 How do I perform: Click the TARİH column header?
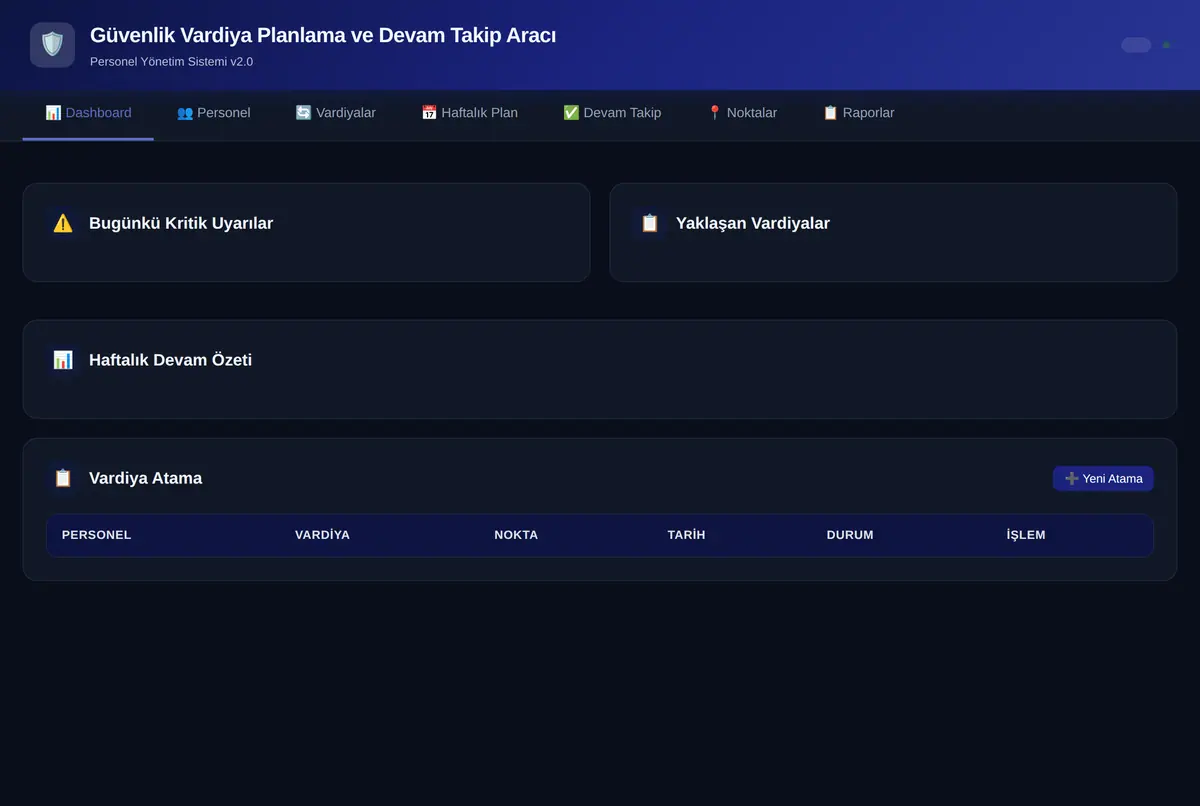point(686,535)
